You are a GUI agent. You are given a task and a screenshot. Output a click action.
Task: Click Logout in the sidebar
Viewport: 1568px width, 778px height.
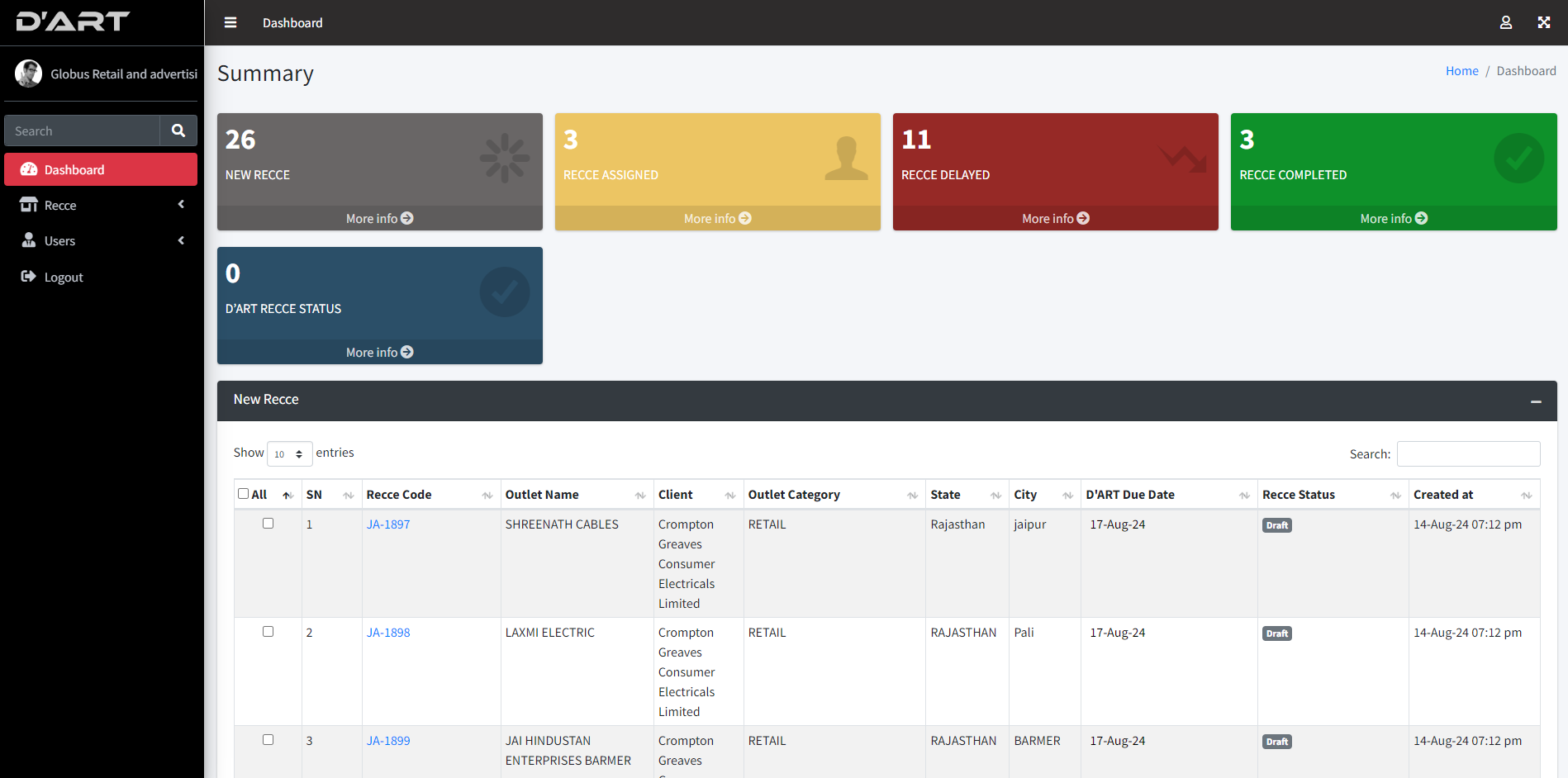click(64, 277)
